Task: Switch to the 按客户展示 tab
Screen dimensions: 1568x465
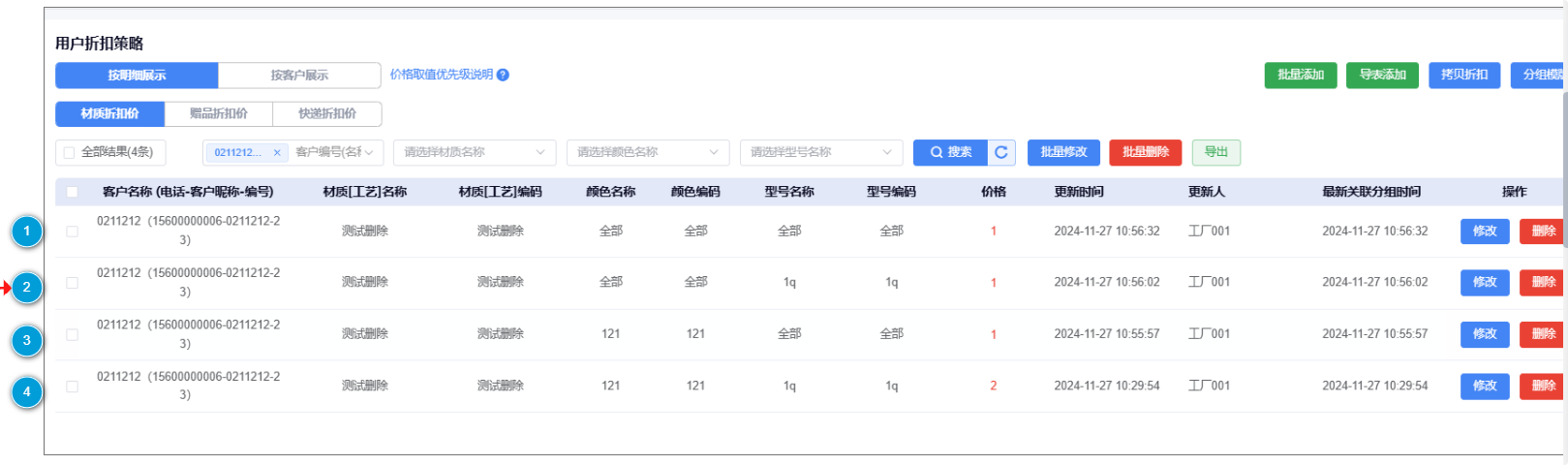Action: click(299, 76)
